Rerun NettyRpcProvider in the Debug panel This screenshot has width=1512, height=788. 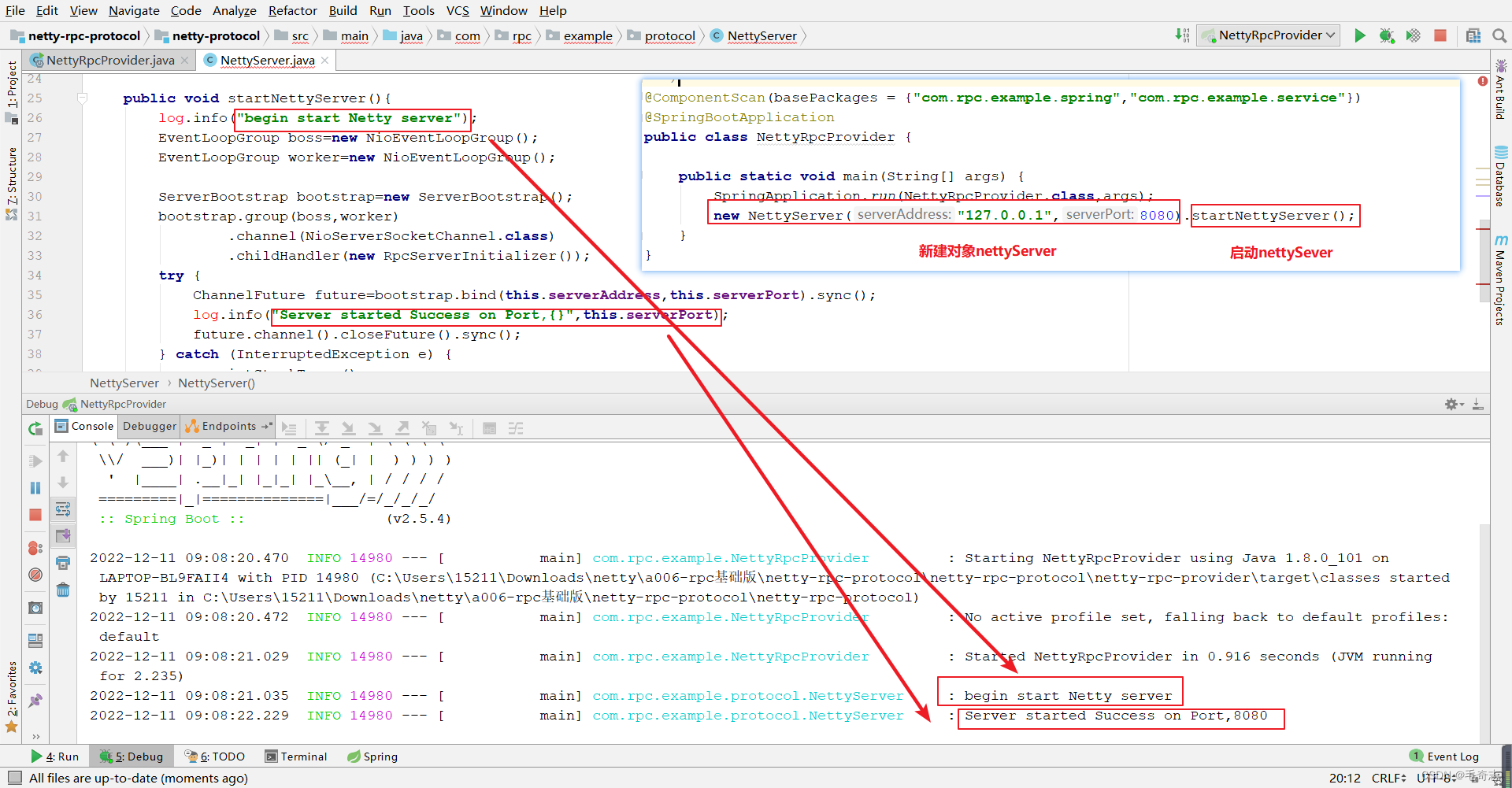[35, 429]
